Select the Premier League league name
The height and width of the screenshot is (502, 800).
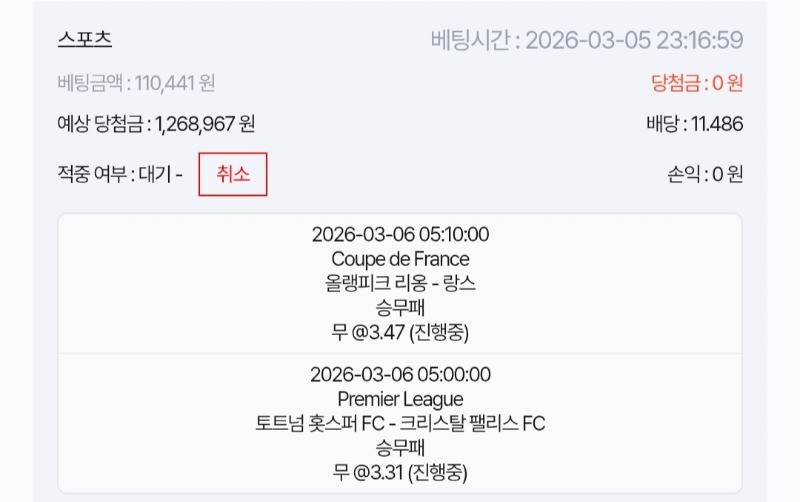pyautogui.click(x=400, y=399)
